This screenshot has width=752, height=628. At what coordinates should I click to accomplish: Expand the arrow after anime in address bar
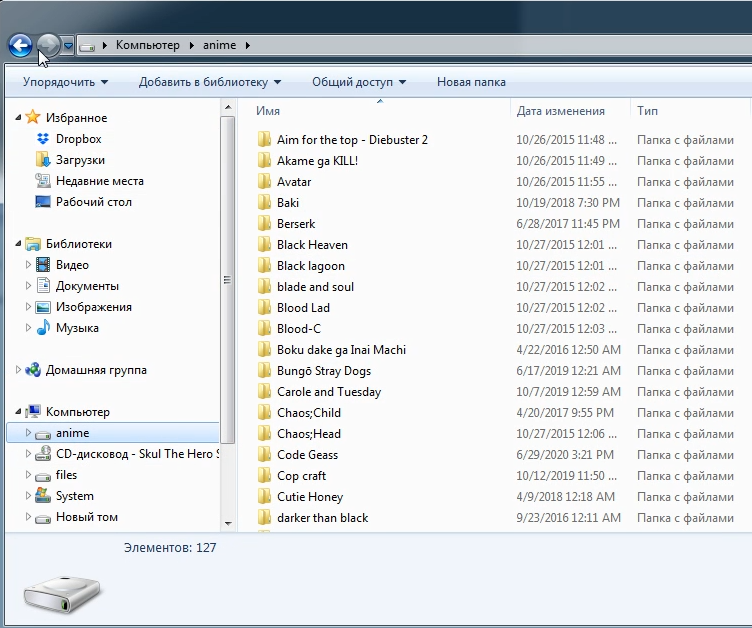pos(247,46)
